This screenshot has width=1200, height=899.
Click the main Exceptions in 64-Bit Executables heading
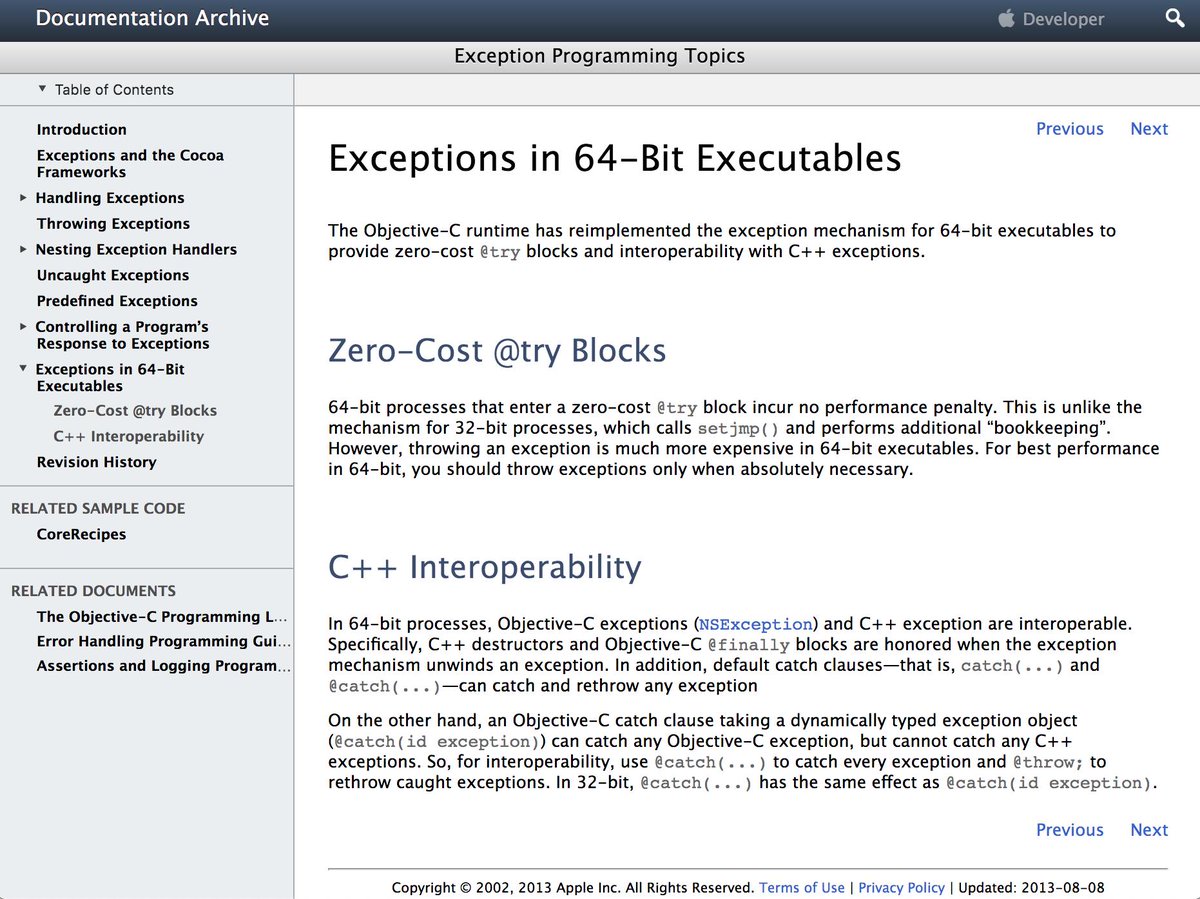pos(615,158)
